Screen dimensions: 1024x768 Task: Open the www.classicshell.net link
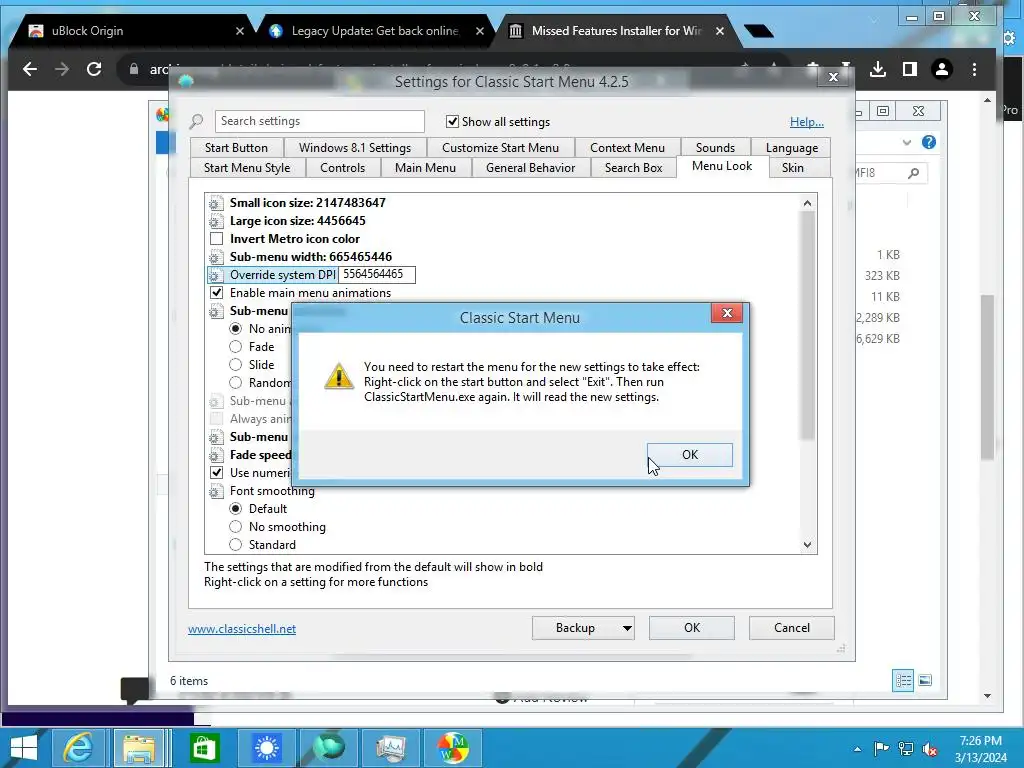(242, 628)
